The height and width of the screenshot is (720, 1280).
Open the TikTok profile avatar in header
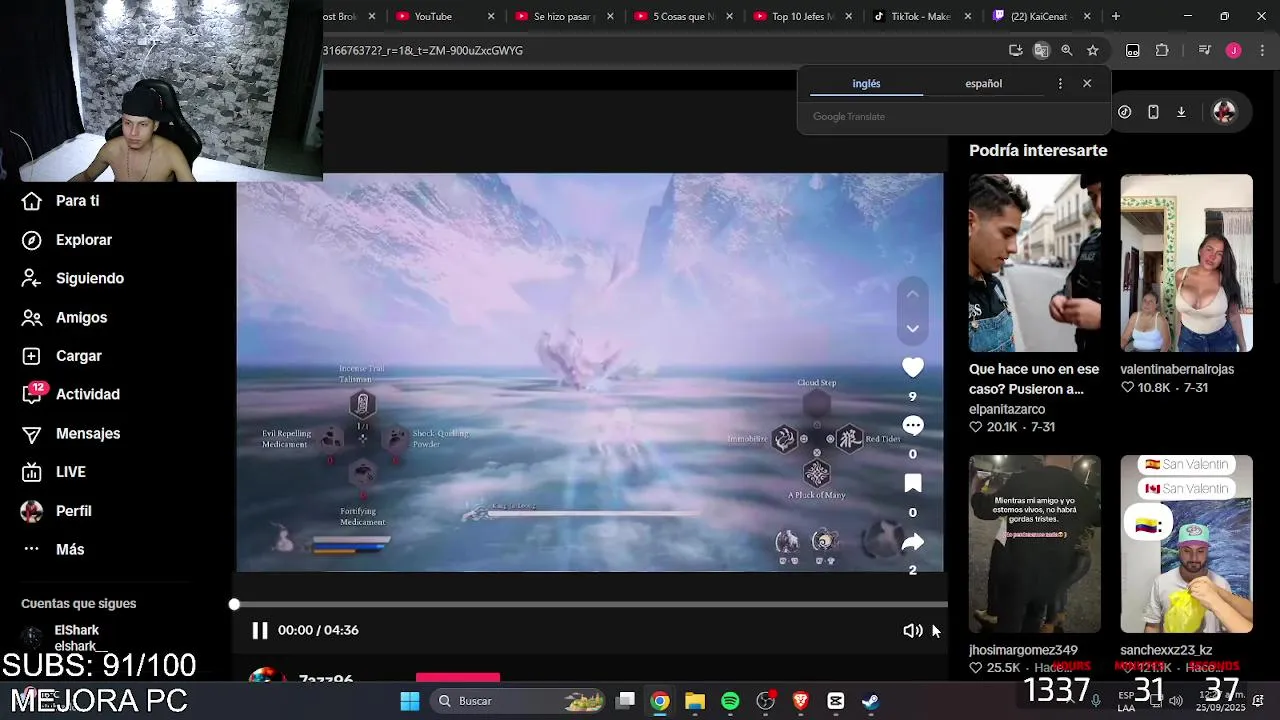point(1224,112)
